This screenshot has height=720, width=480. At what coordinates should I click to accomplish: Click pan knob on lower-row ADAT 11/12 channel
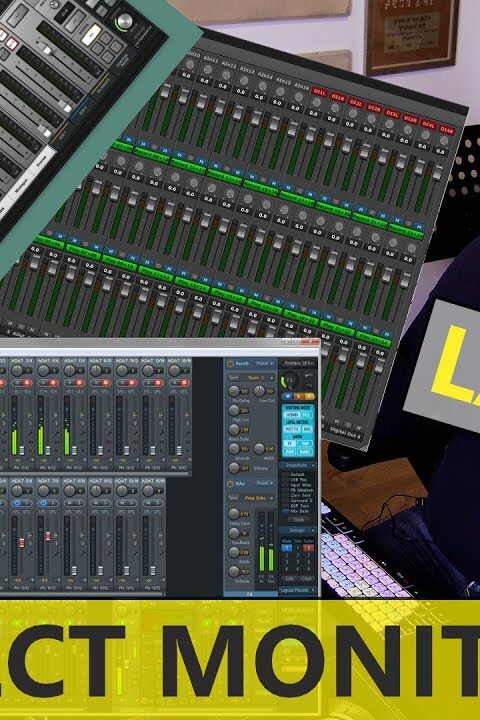tap(96, 490)
